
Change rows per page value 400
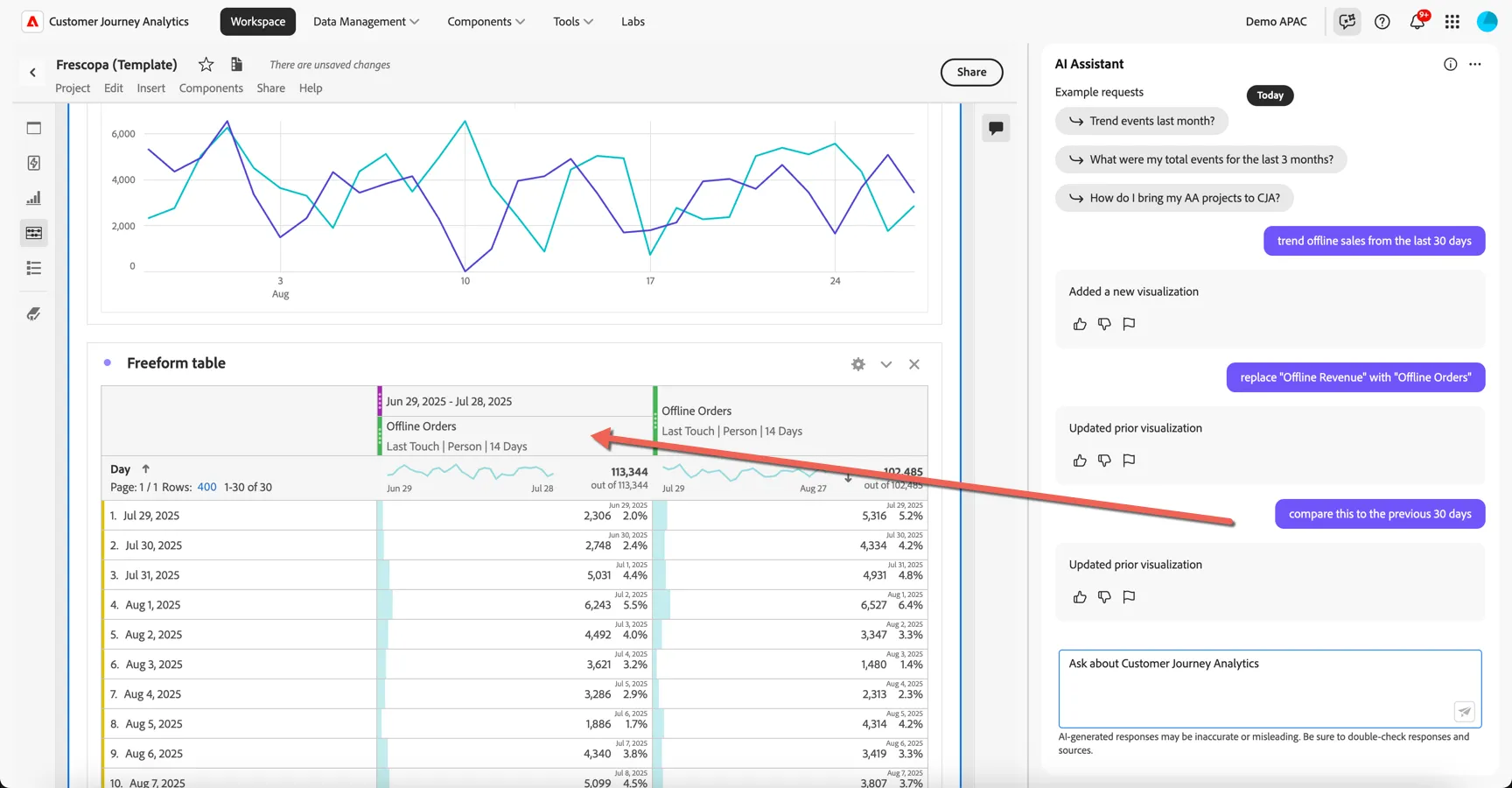point(206,487)
